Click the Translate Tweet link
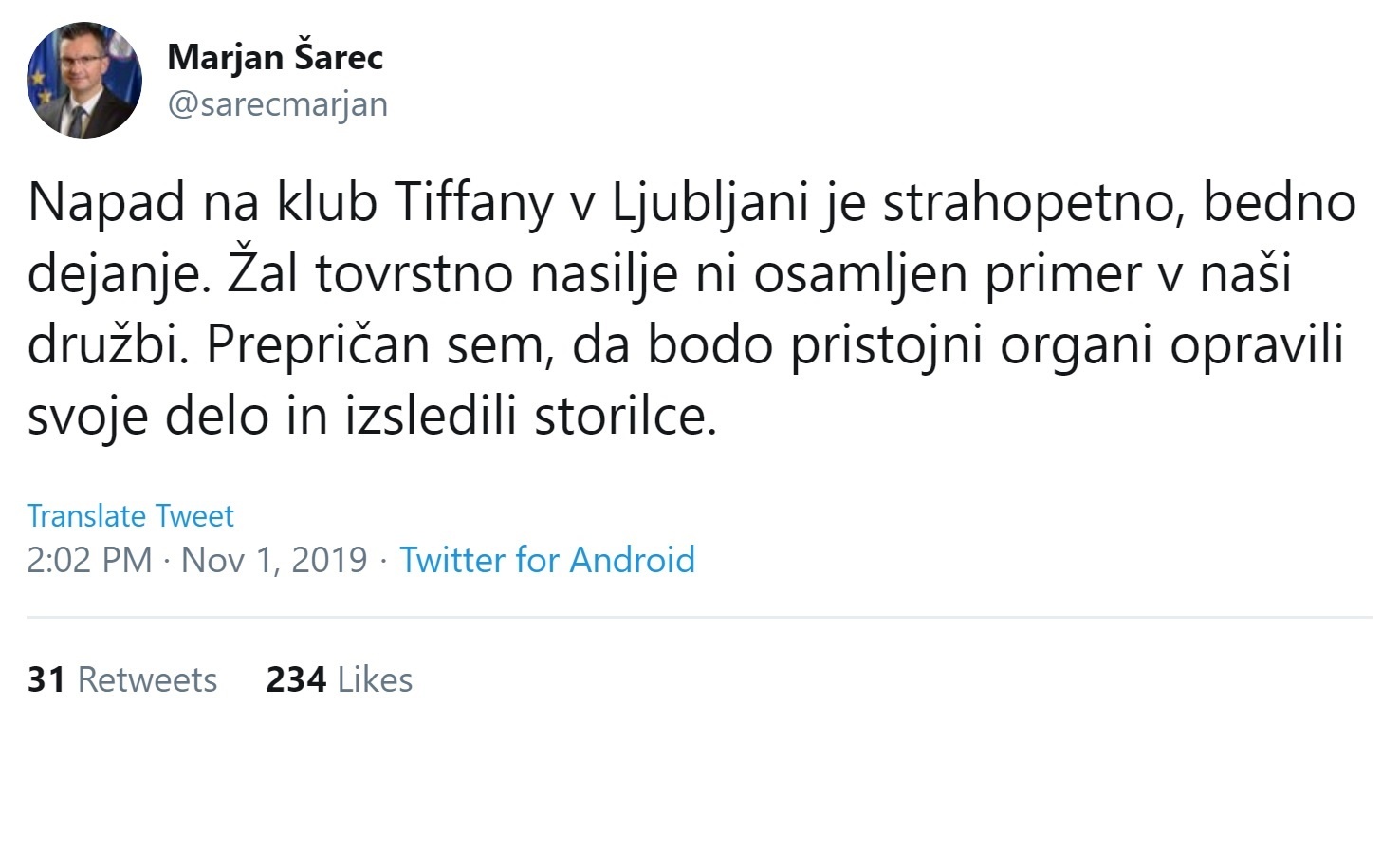 pyautogui.click(x=130, y=515)
